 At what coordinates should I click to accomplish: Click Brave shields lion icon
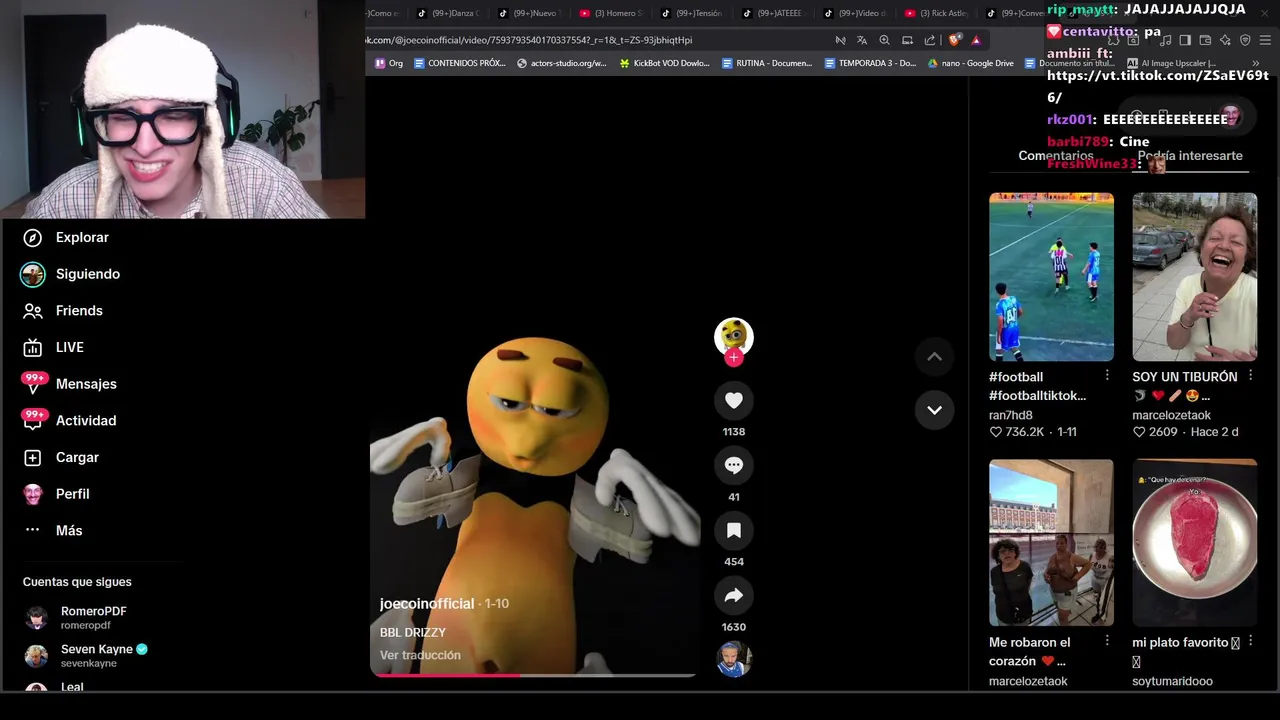[x=954, y=40]
